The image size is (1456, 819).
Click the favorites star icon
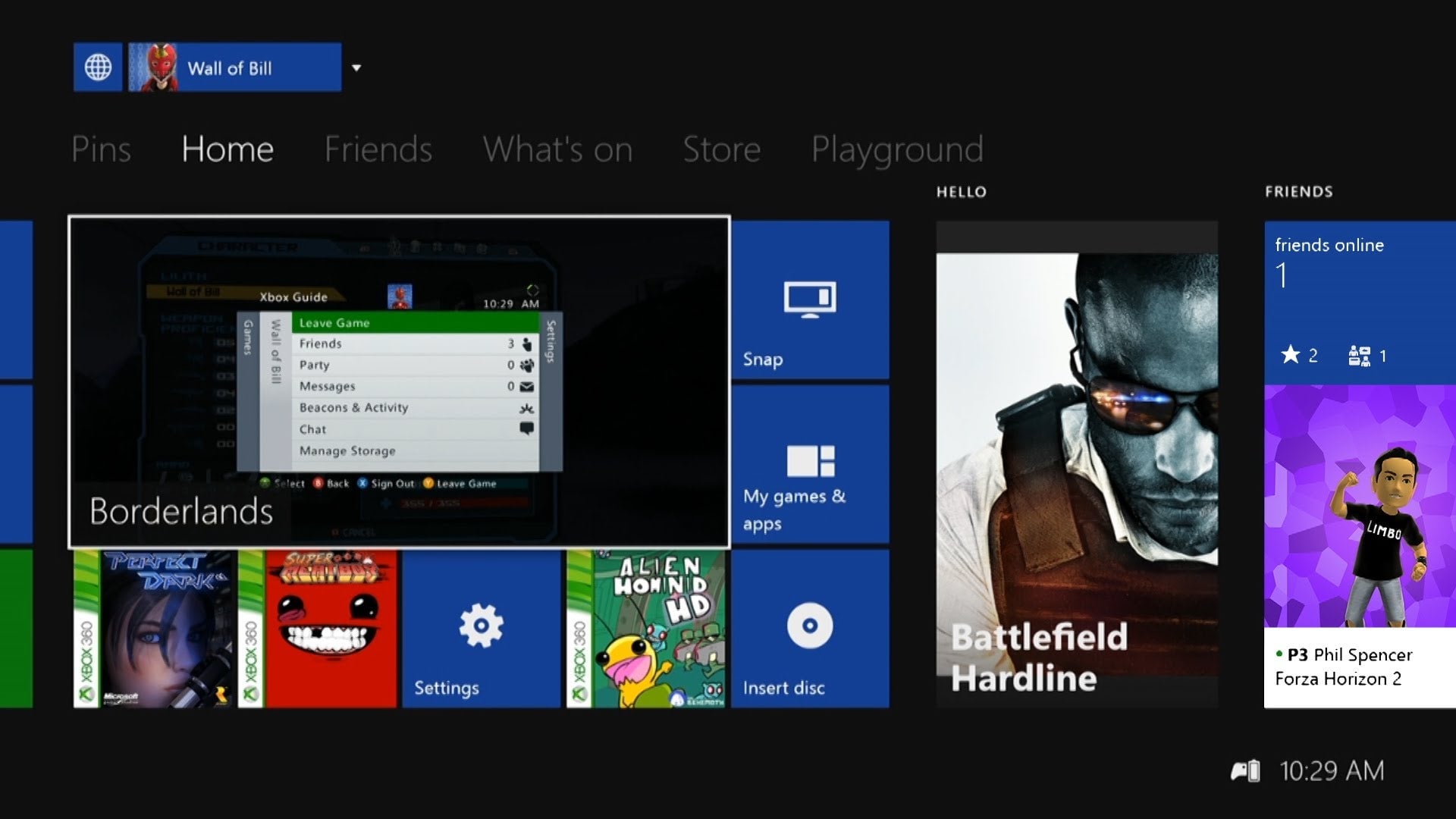pyautogui.click(x=1290, y=355)
